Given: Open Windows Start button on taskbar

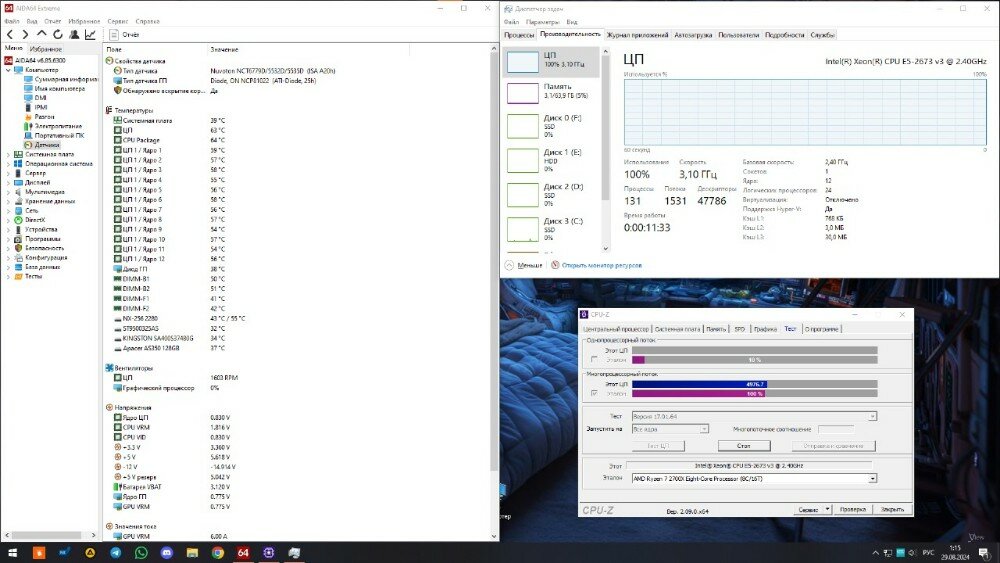Looking at the screenshot, I should [12, 552].
